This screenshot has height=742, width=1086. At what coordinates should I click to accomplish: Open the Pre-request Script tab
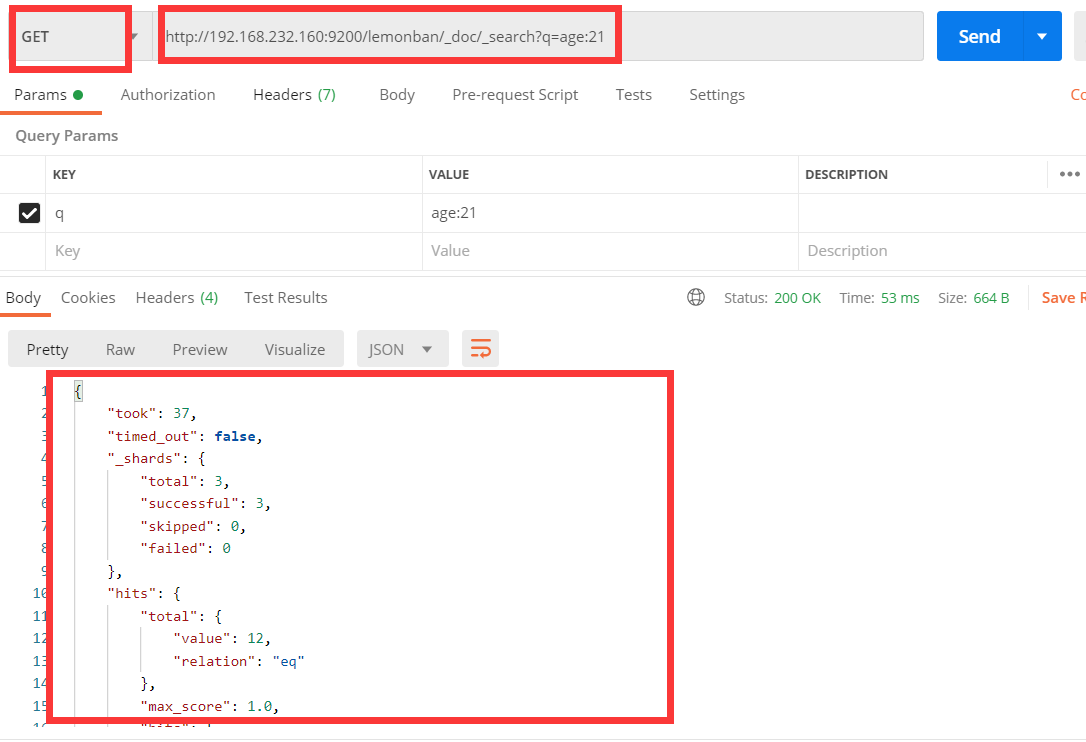515,95
